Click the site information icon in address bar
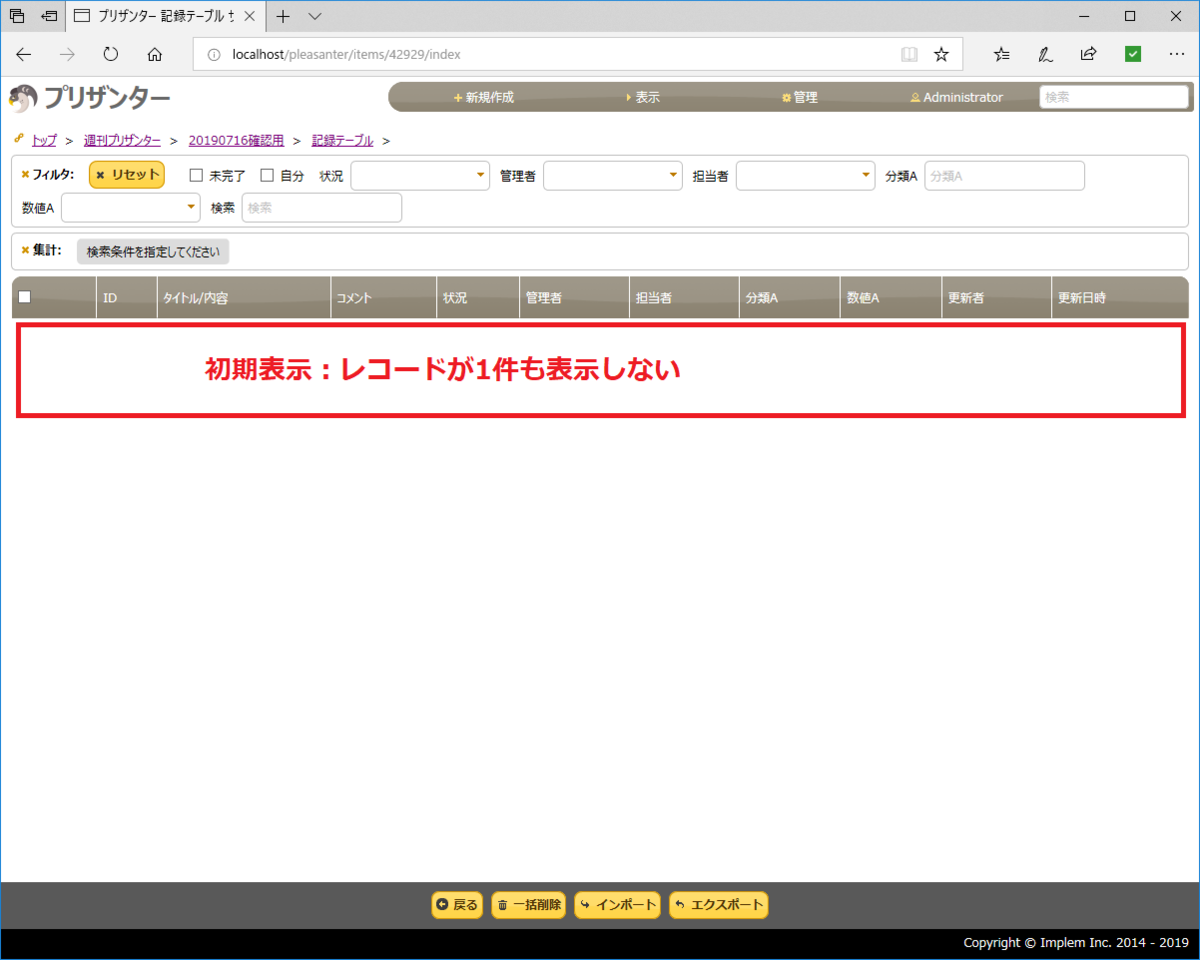The image size is (1200, 960). (213, 55)
